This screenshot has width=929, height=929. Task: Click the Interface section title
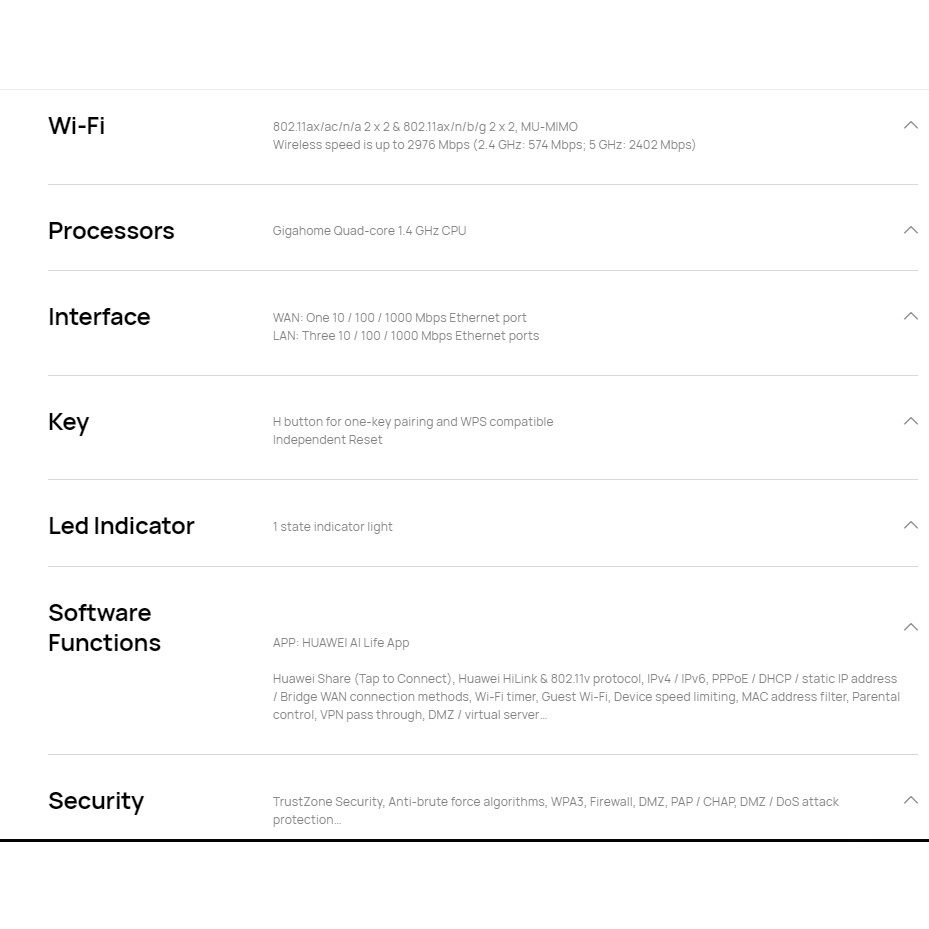coord(99,317)
